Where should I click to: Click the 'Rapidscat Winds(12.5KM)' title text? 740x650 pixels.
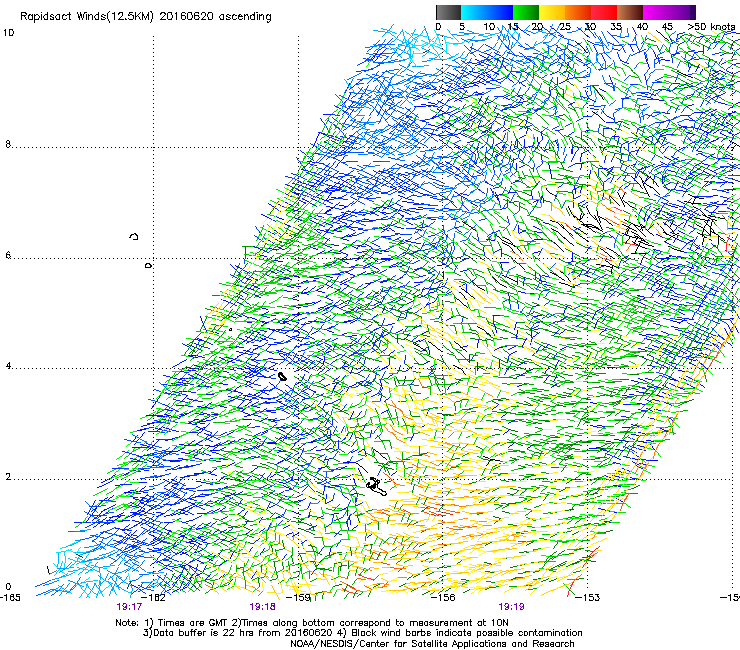(87, 17)
